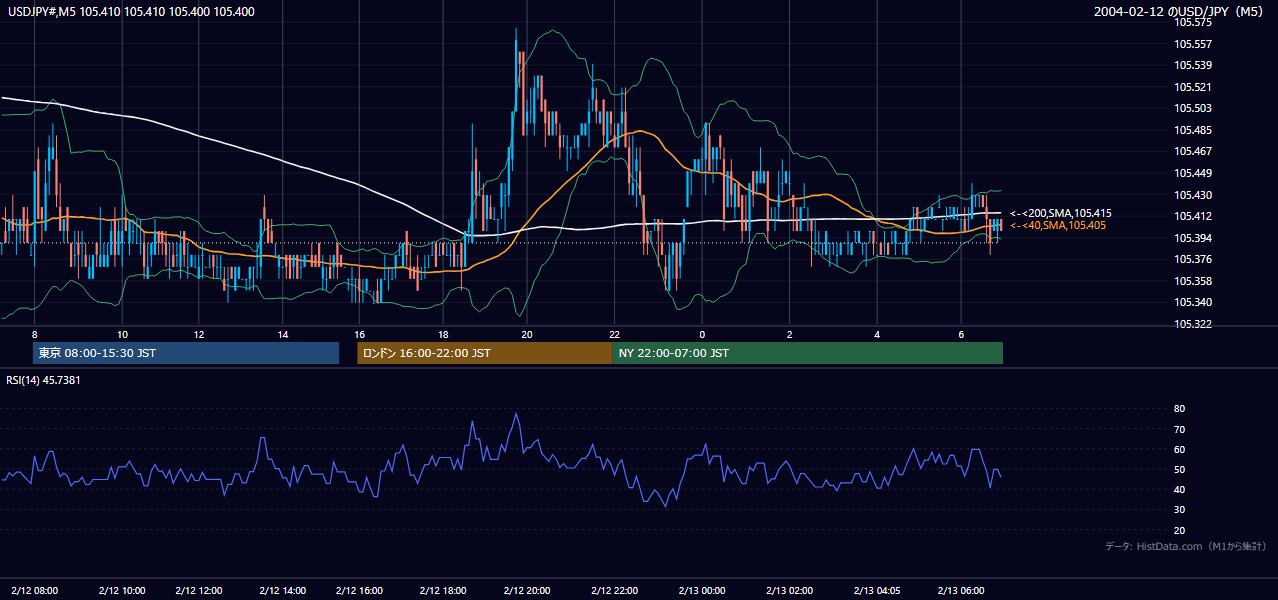1278x600 pixels.
Task: Click the 40 SMA 105.405 label
Action: [1058, 225]
